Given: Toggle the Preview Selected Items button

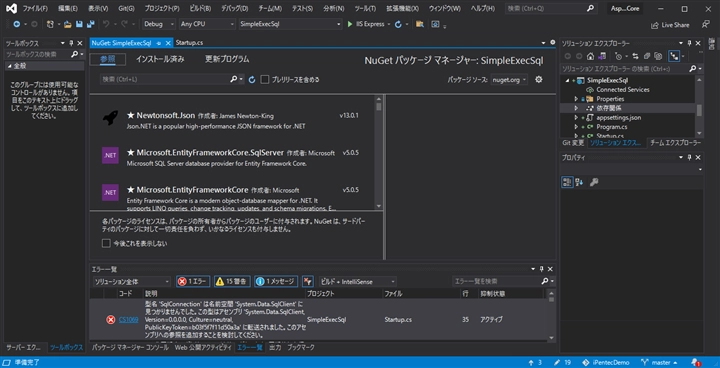Looking at the screenshot, I should (674, 56).
